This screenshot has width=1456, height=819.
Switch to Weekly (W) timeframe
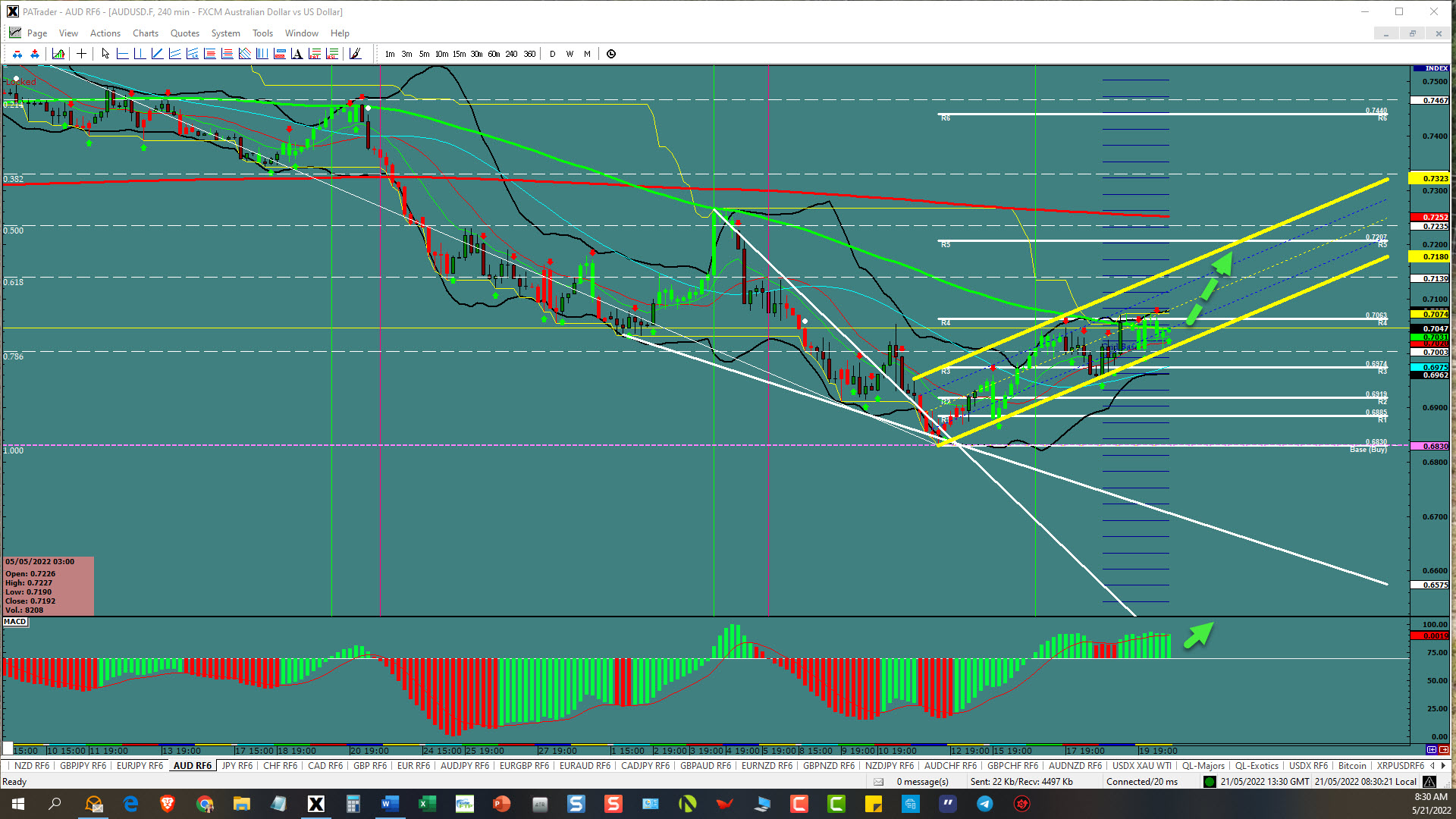tap(570, 54)
